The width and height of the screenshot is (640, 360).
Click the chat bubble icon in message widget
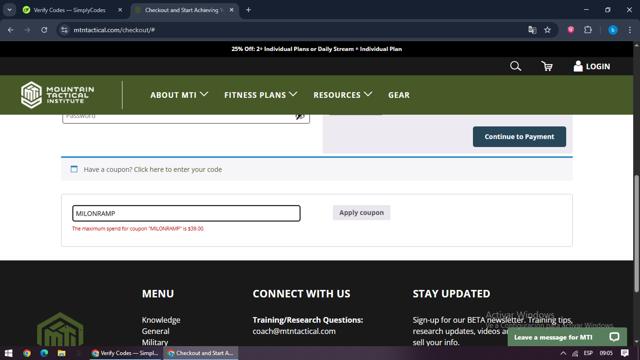[614, 337]
